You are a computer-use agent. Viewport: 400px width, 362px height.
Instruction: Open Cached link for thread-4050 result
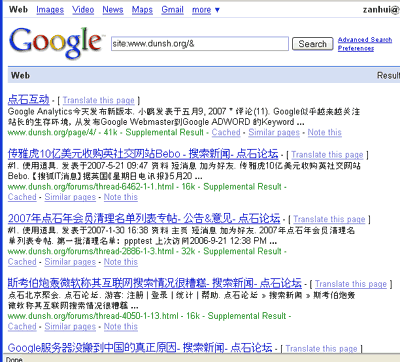pos(22,326)
